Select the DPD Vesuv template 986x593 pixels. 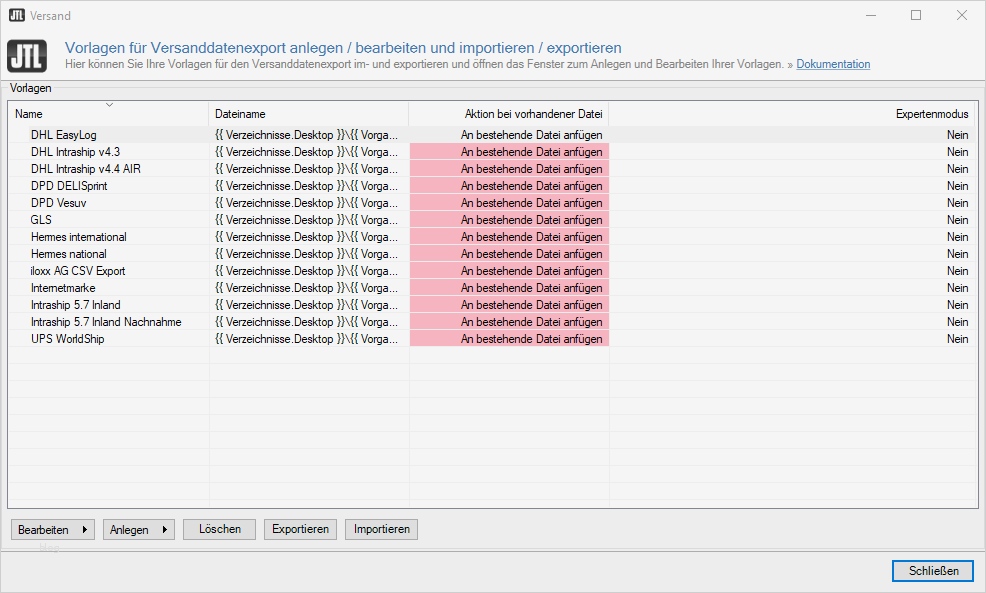click(492, 202)
